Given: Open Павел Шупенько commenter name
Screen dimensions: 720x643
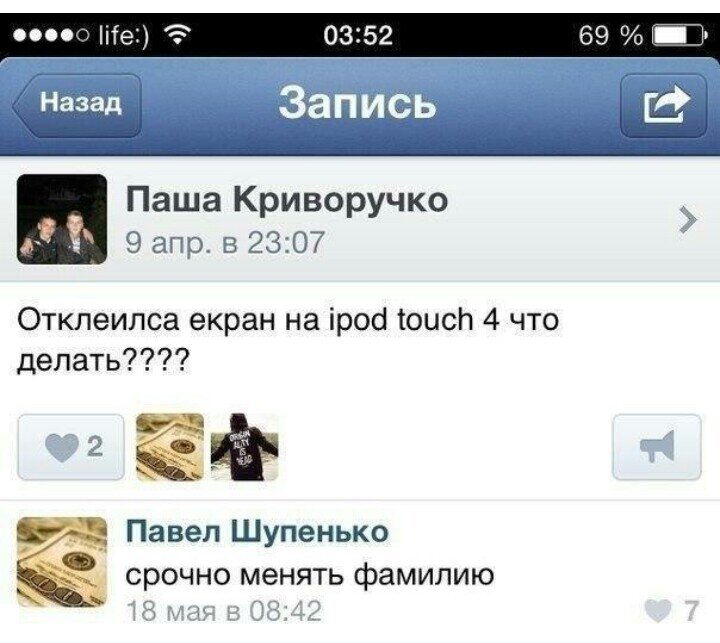Looking at the screenshot, I should pos(257,532).
